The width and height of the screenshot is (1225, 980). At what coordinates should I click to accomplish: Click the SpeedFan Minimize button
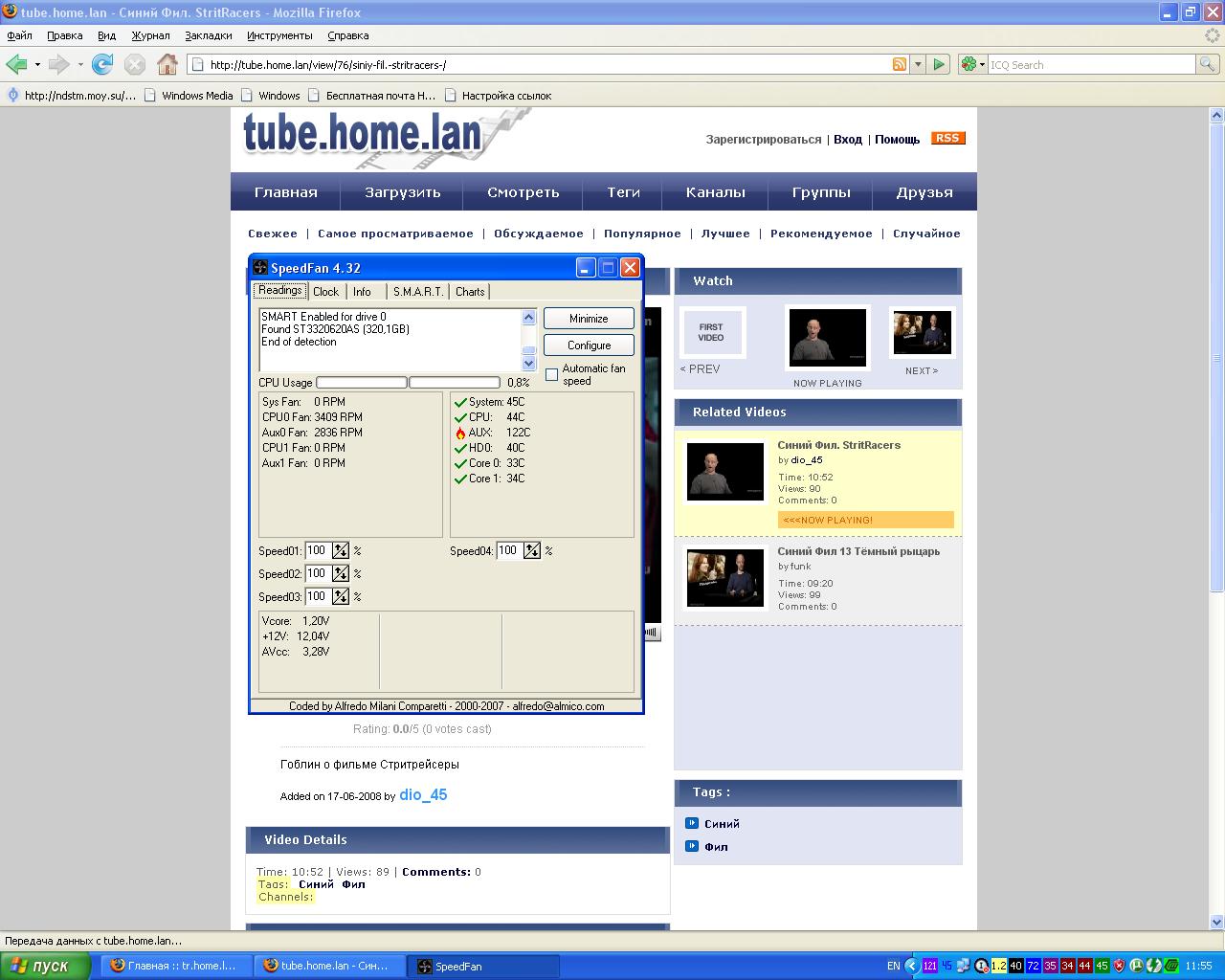(589, 319)
